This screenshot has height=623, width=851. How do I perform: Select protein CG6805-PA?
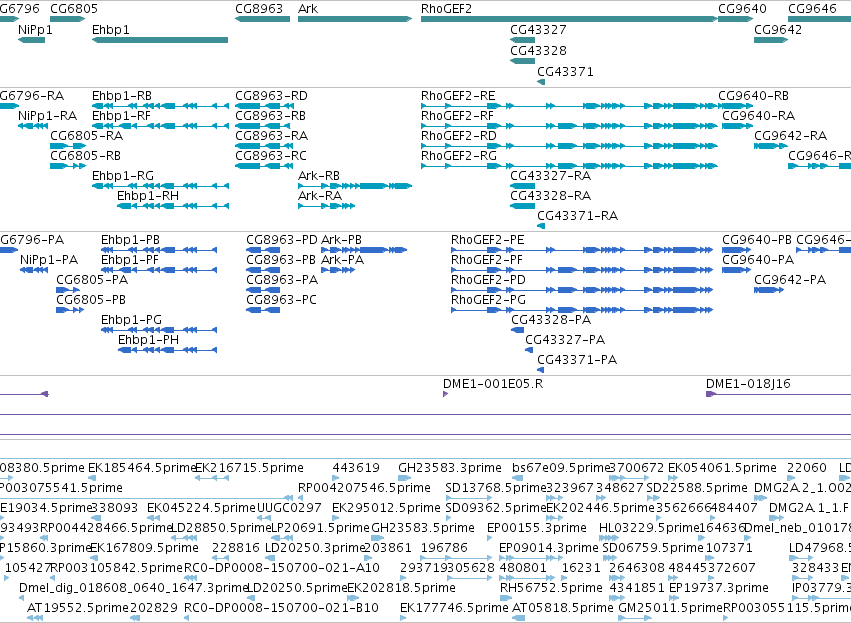point(68,290)
